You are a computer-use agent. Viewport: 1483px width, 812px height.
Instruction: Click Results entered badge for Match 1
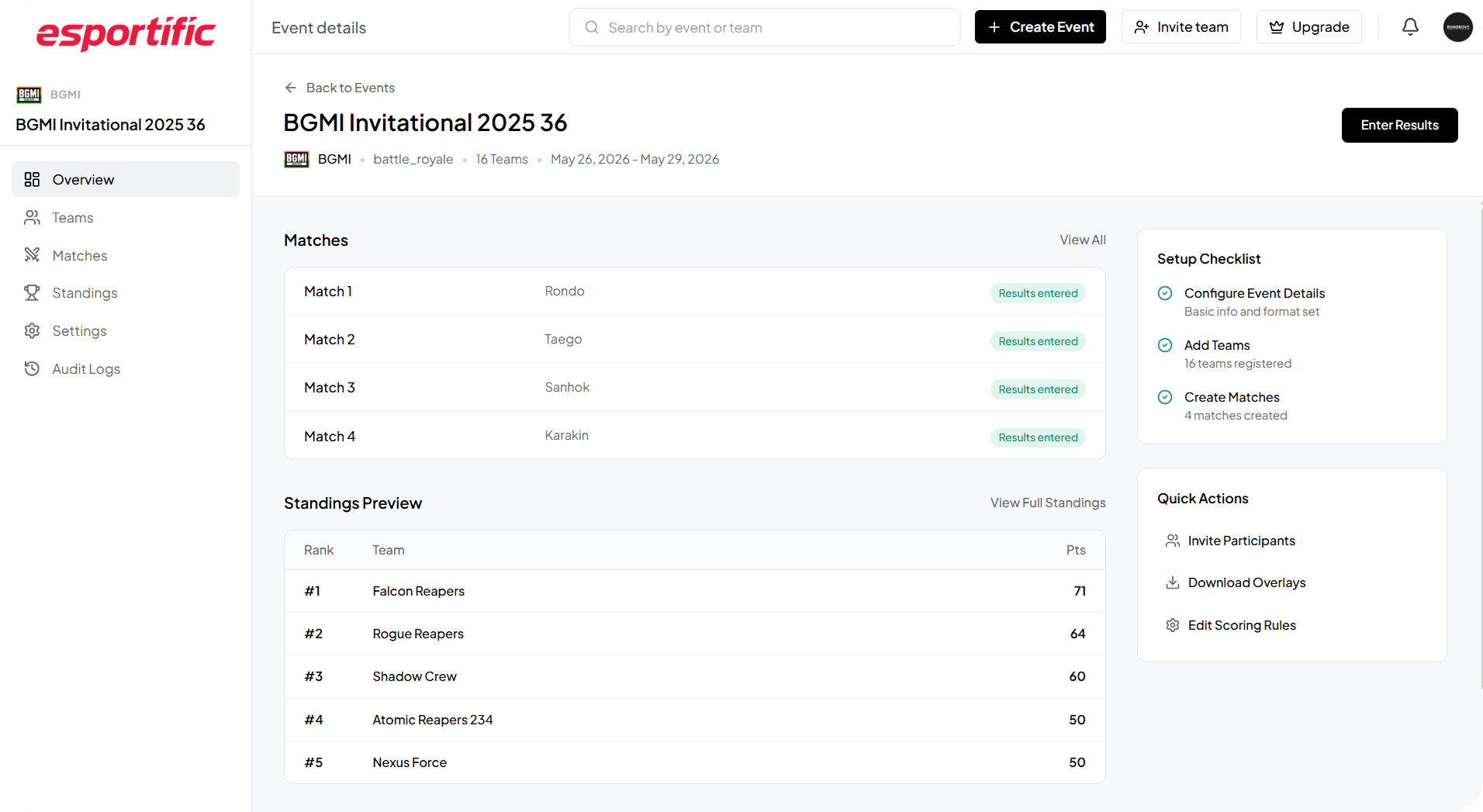pyautogui.click(x=1038, y=293)
